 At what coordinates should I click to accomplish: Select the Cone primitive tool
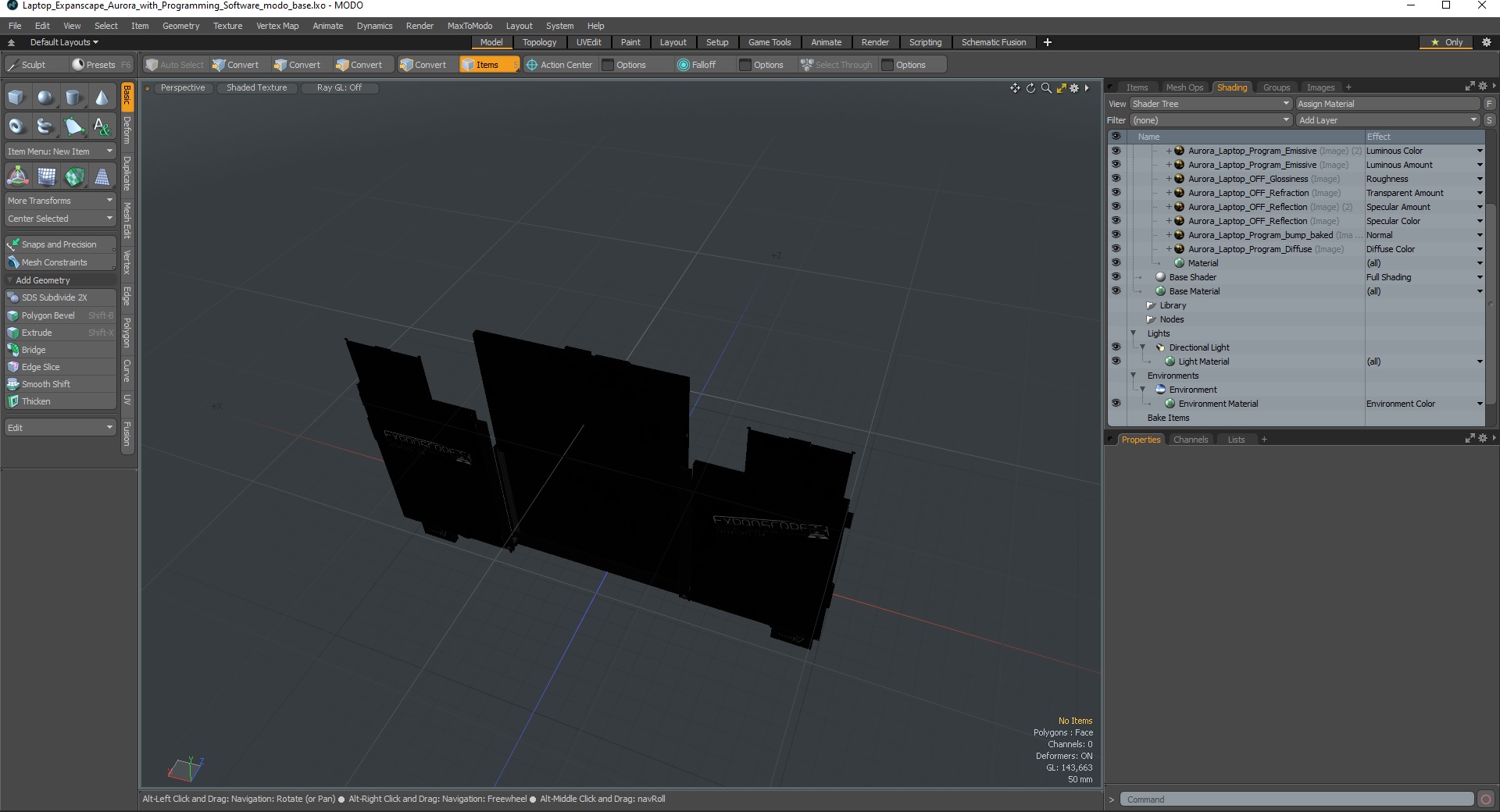click(x=102, y=98)
